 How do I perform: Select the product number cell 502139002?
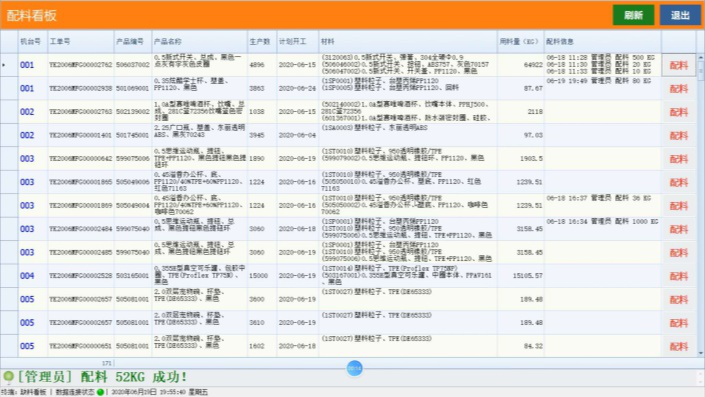coord(133,112)
